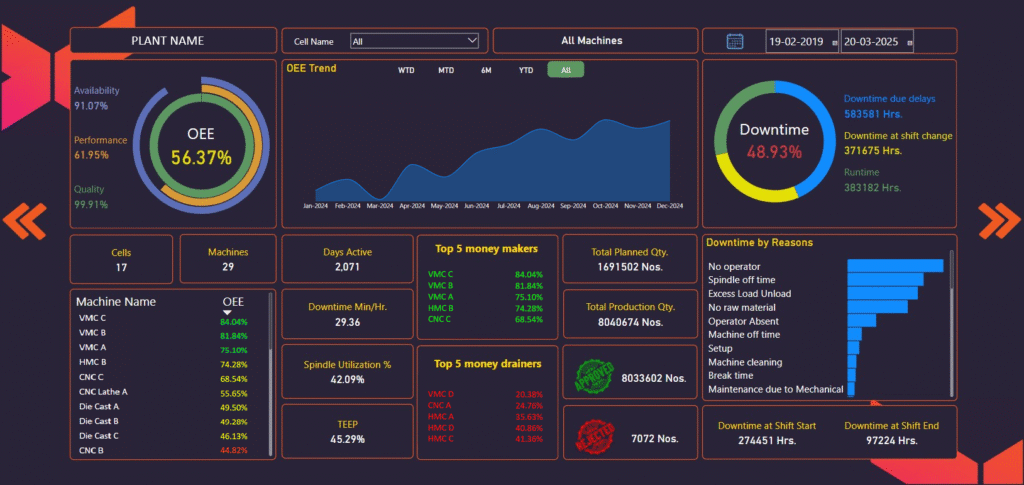This screenshot has height=485, width=1024.
Task: Click the calendar icon beside the date range
Action: 734,41
